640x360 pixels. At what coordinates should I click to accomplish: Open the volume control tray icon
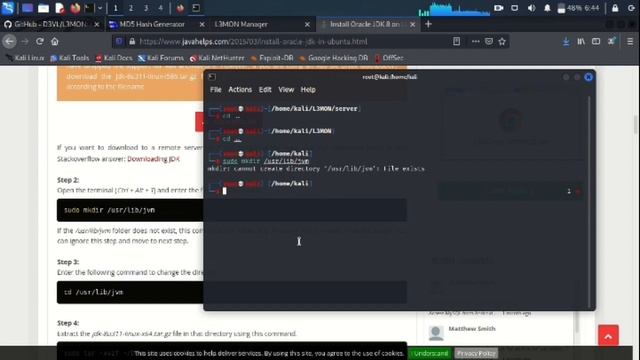(x=531, y=8)
